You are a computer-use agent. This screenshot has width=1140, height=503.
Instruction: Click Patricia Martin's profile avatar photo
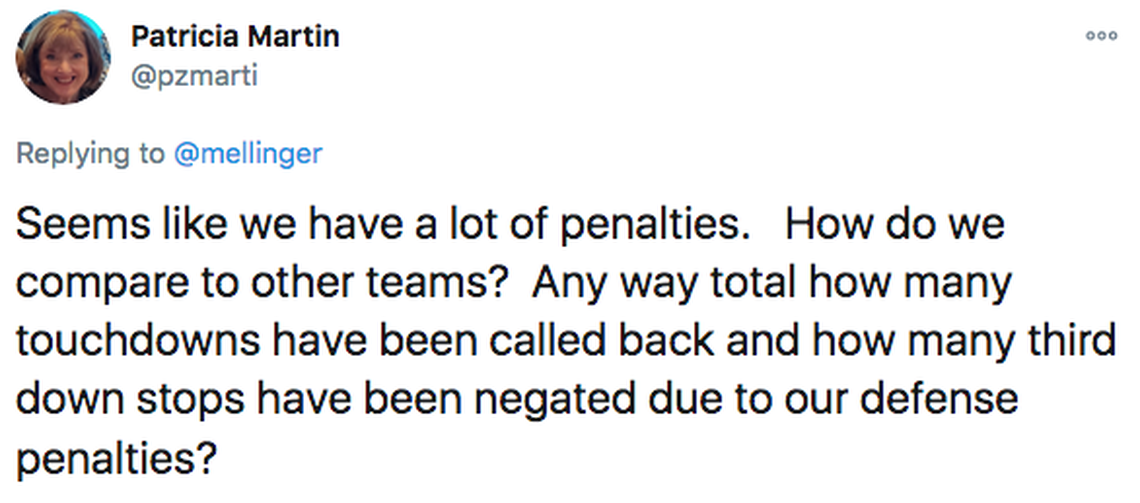[x=62, y=57]
